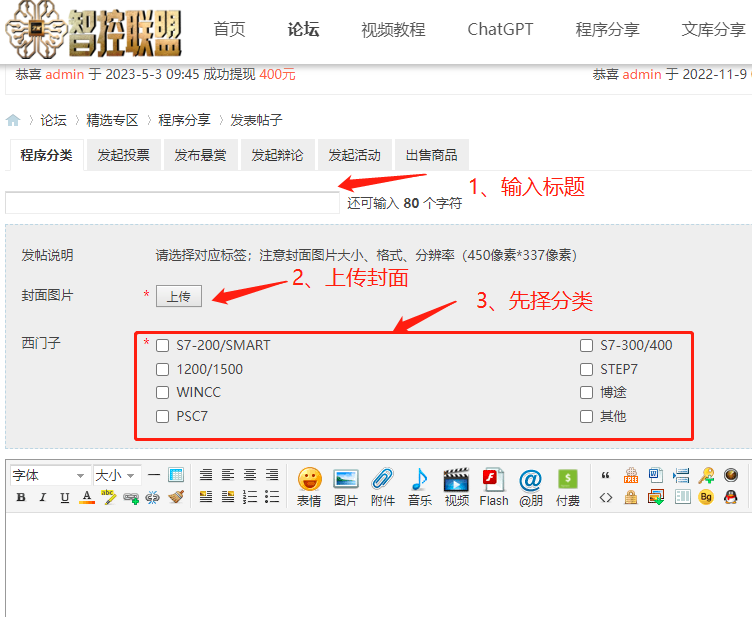Switch to the 发起投票 tab
Screen dimensions: 752x617
click(123, 155)
